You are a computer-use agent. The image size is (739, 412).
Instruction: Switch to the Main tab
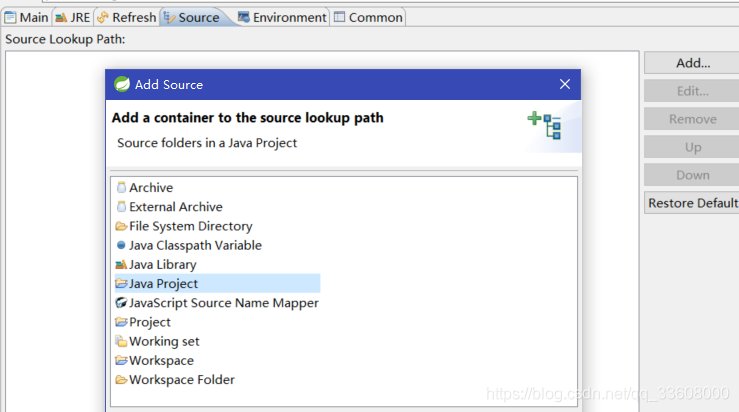[x=26, y=17]
